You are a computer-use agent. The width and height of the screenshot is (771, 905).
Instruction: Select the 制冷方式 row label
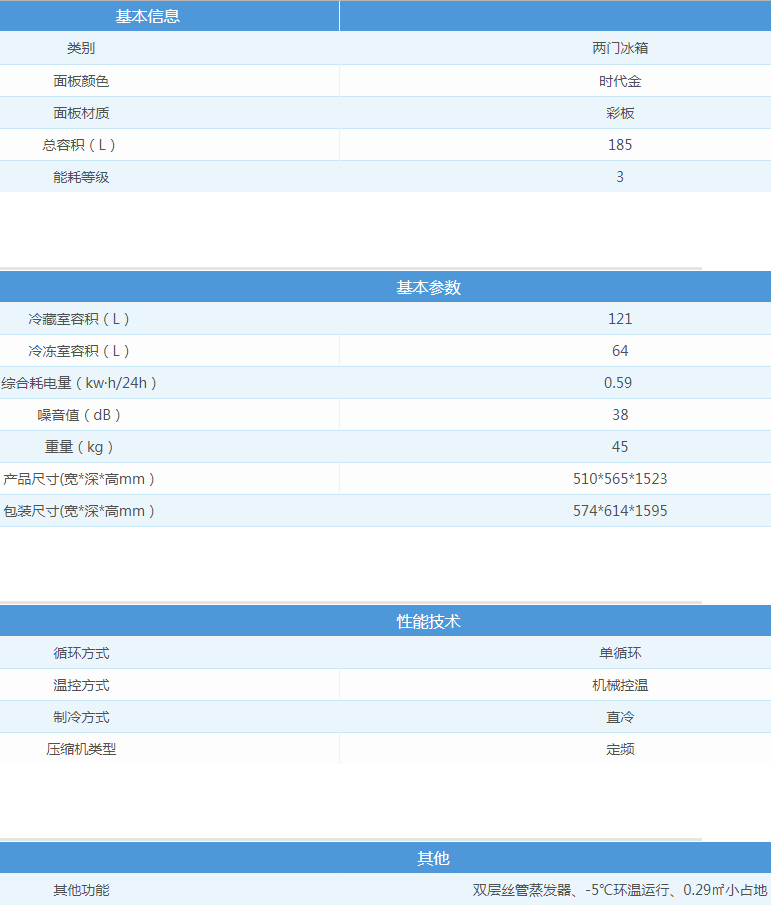click(x=81, y=717)
